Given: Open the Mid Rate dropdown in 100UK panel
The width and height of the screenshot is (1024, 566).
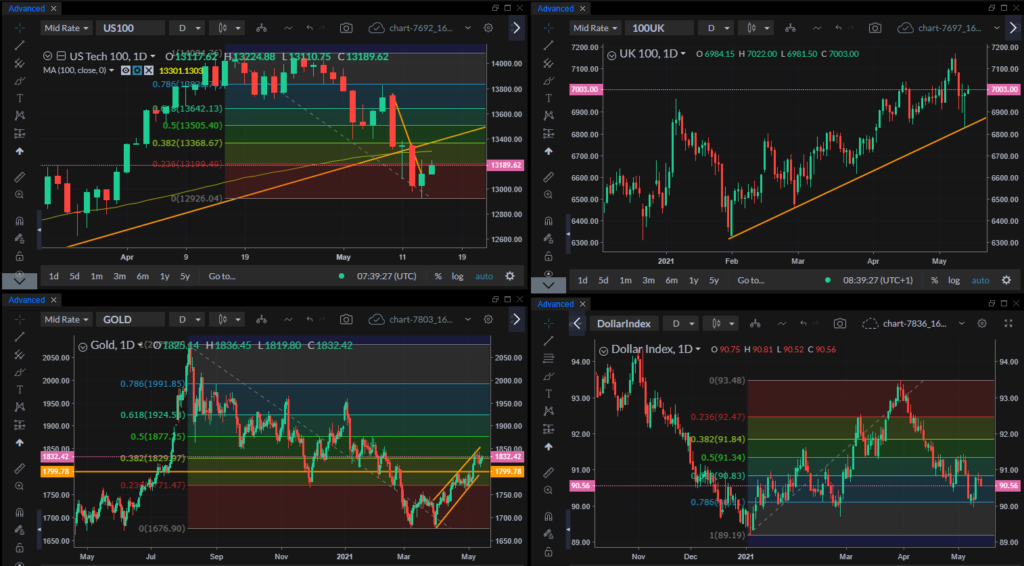Looking at the screenshot, I should coord(595,28).
